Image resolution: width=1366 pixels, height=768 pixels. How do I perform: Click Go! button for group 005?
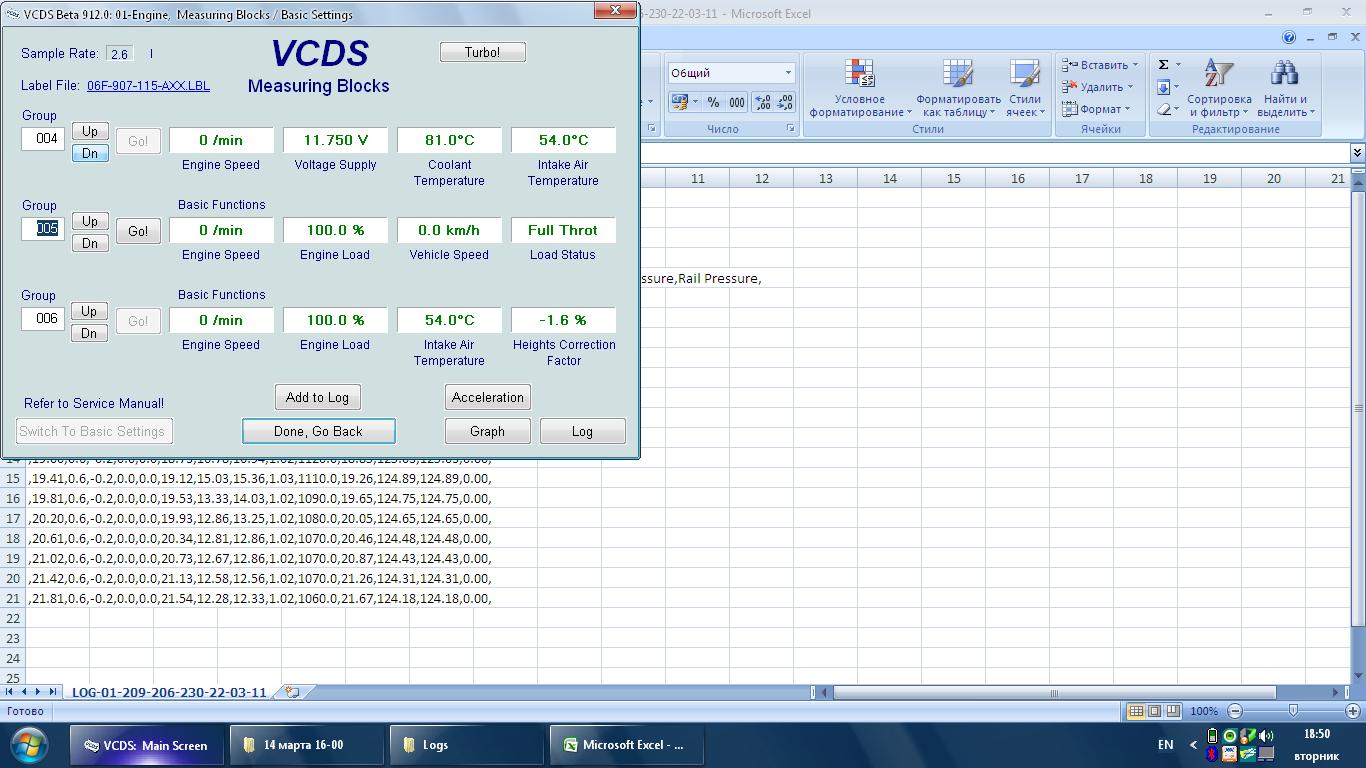[x=138, y=231]
